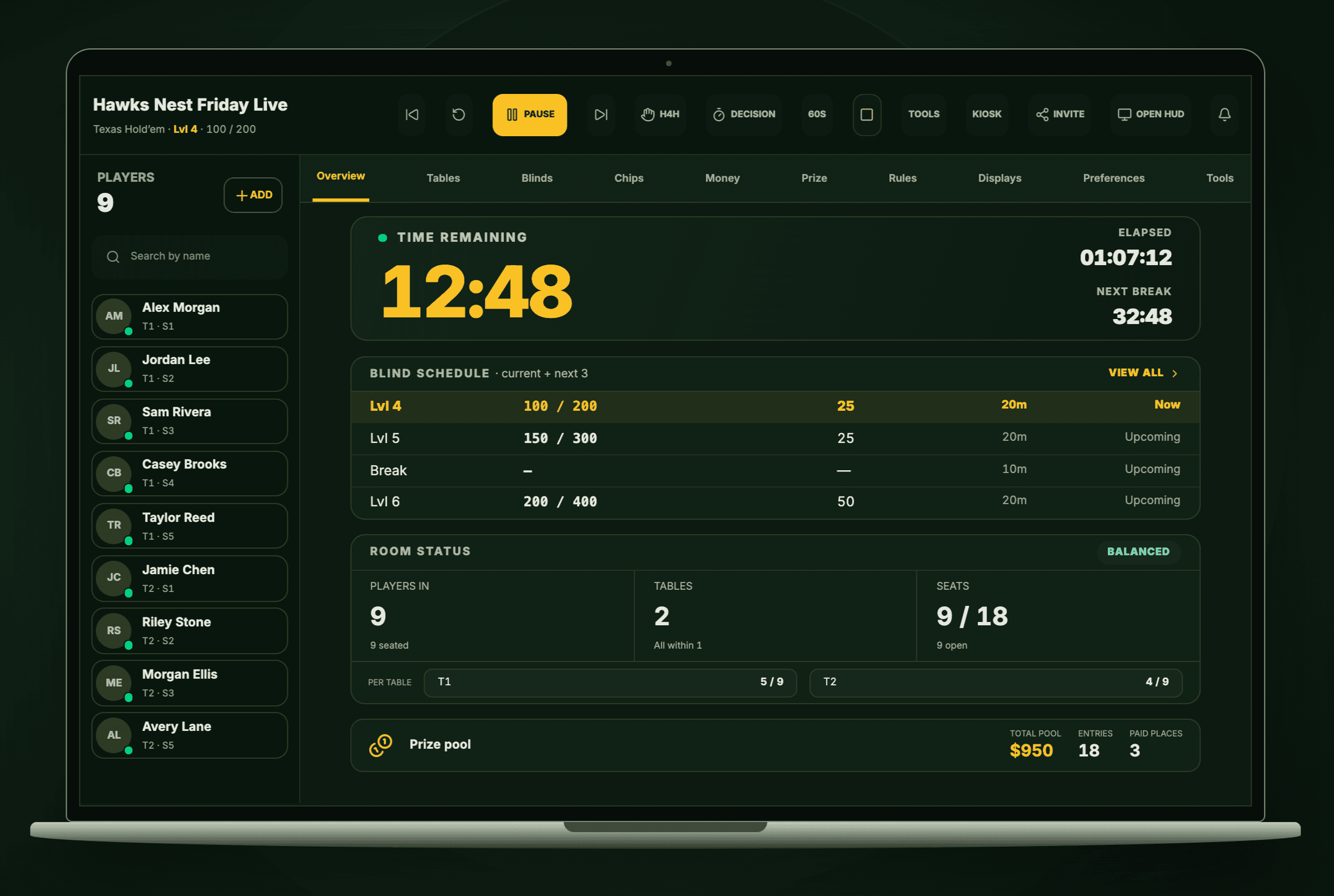The height and width of the screenshot is (896, 1334).
Task: Click the Prize pool coins icon
Action: tap(381, 745)
